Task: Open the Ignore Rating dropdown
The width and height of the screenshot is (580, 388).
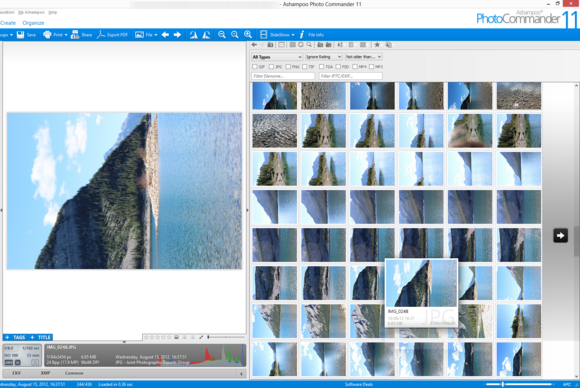Action: pyautogui.click(x=324, y=57)
